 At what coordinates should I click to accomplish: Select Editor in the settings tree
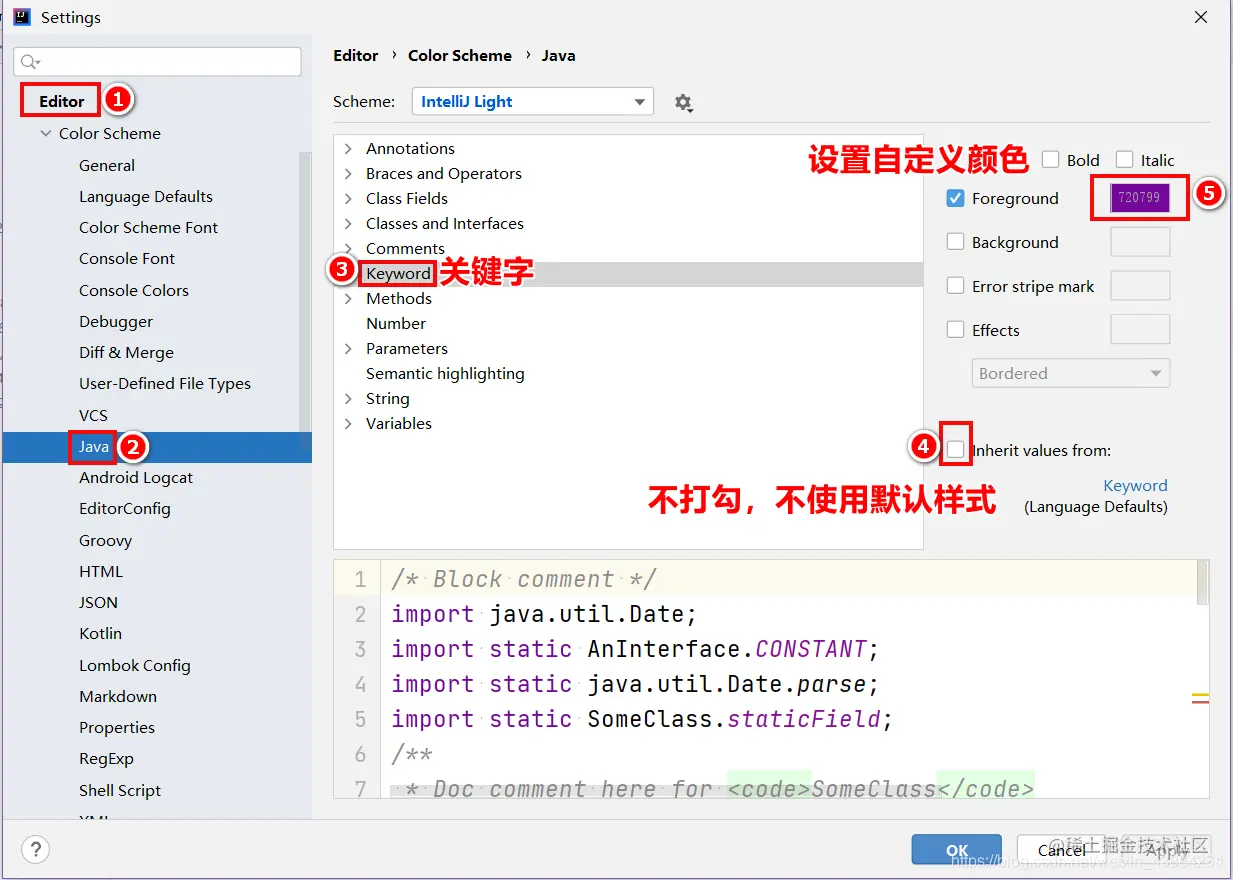[62, 101]
